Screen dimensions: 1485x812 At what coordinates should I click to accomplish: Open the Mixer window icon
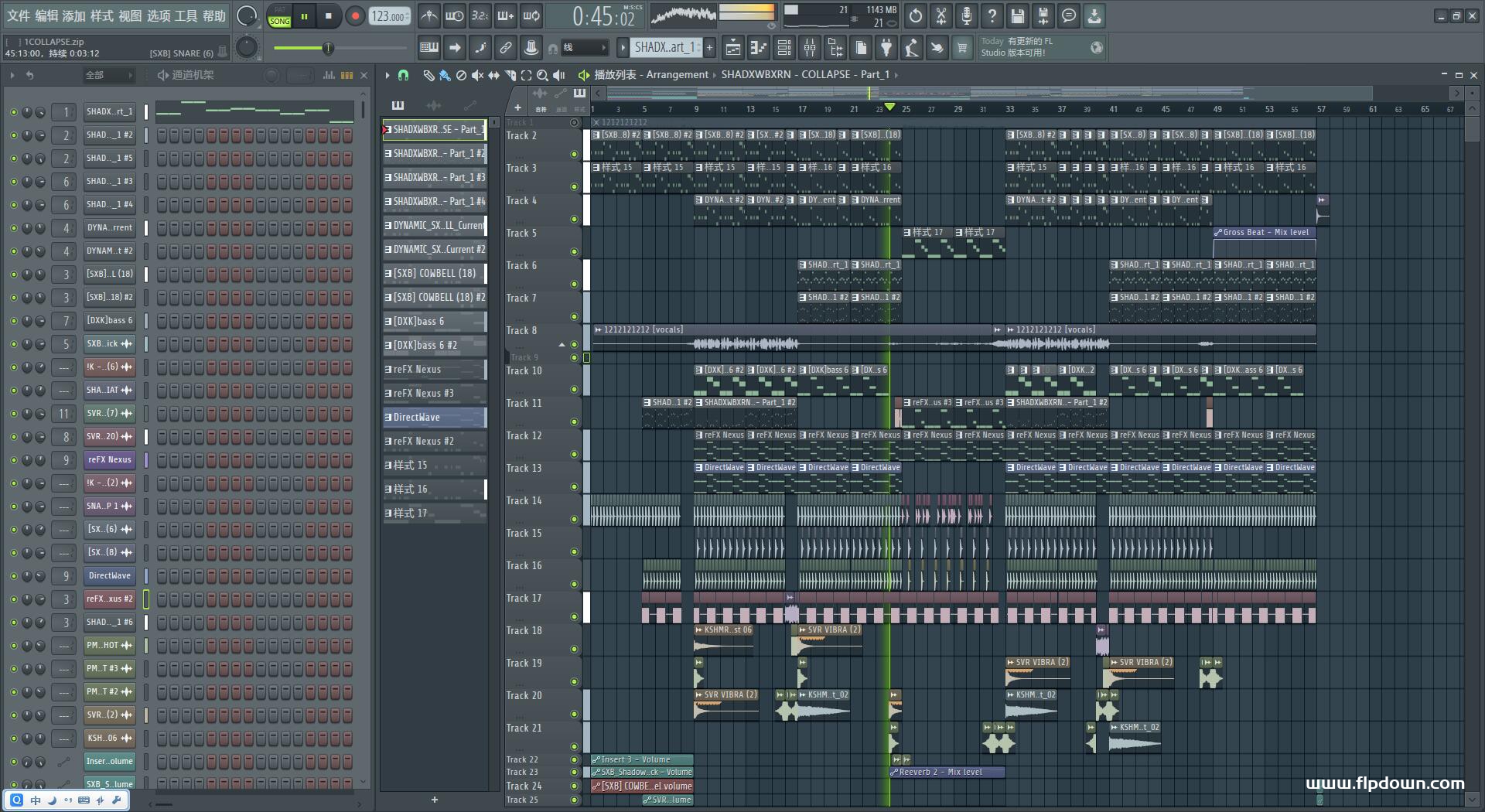click(810, 48)
